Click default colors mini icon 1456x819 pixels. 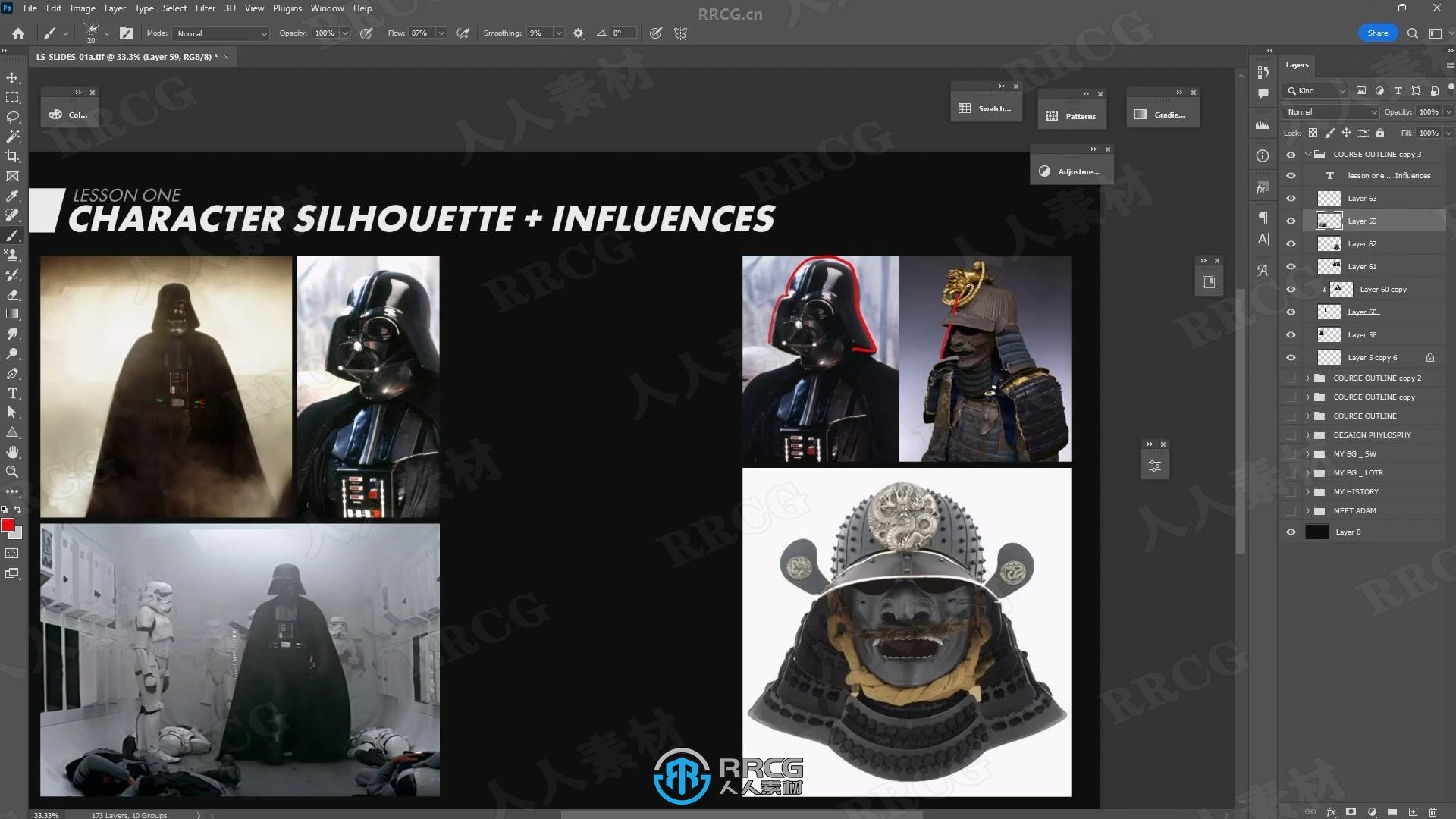pos(5,510)
